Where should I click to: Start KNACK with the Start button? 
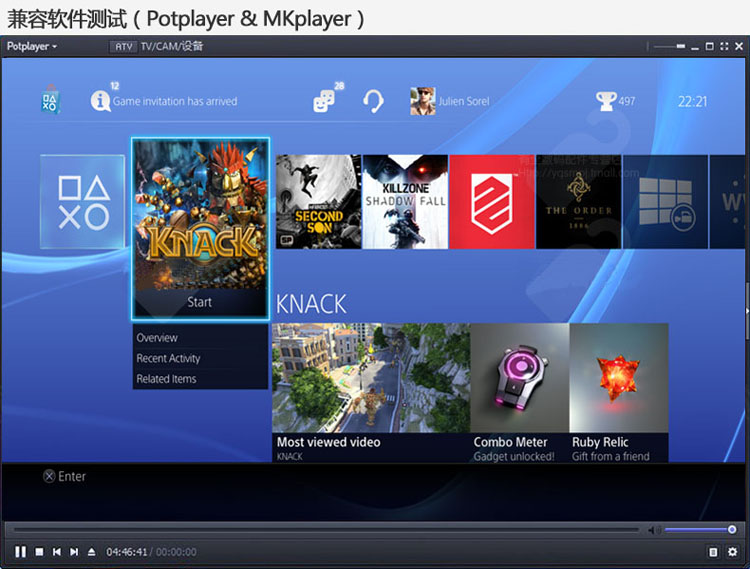pyautogui.click(x=200, y=302)
